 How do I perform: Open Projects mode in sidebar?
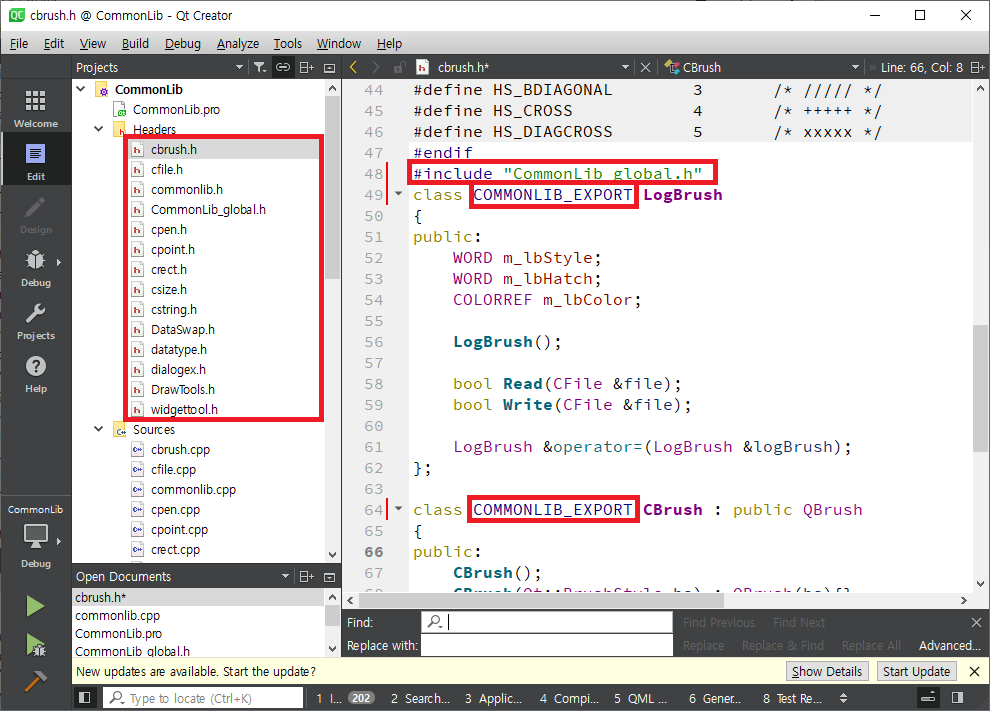tap(35, 320)
